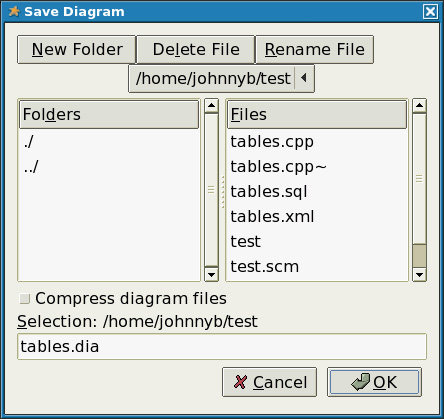
Task: Click the star icon in title bar
Action: pos(14,11)
